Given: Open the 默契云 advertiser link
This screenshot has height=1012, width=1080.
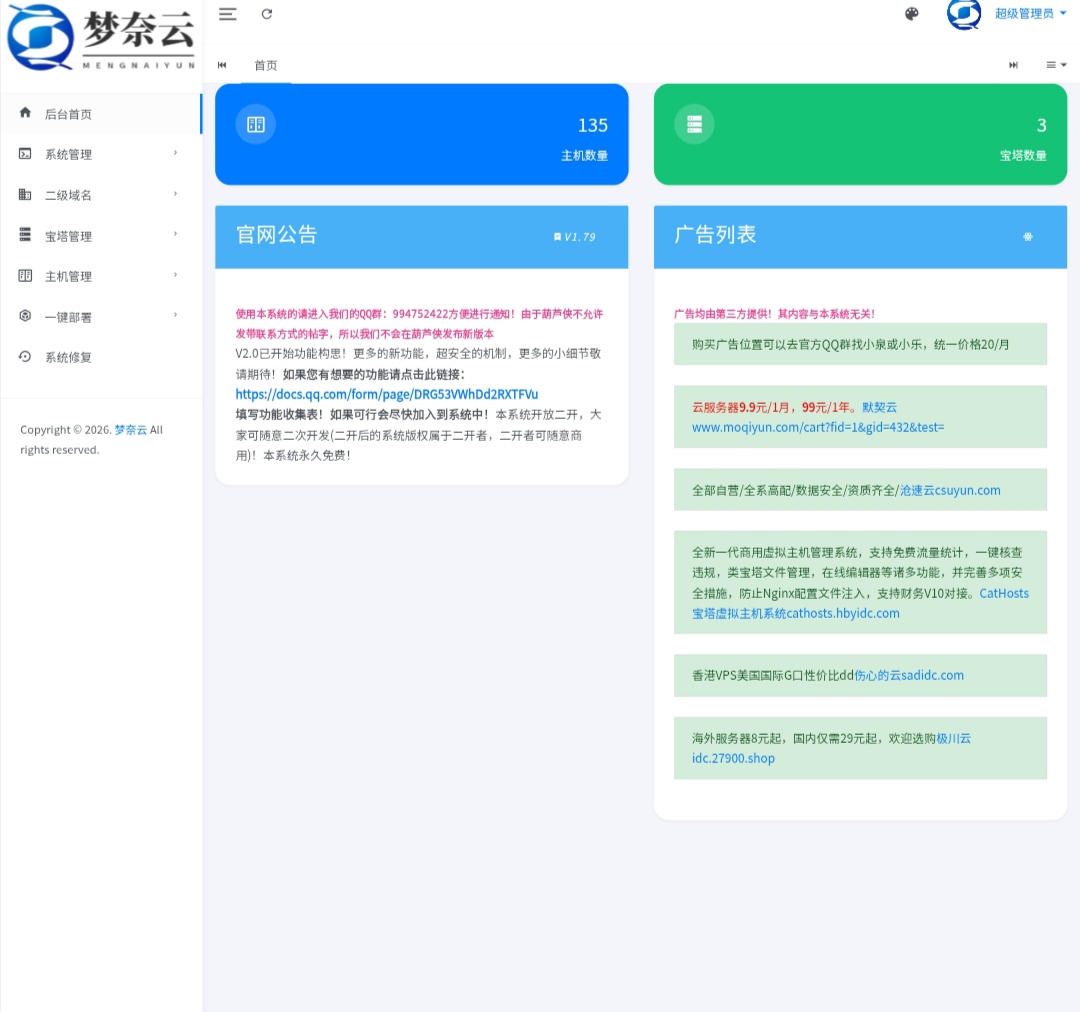Looking at the screenshot, I should (880, 407).
